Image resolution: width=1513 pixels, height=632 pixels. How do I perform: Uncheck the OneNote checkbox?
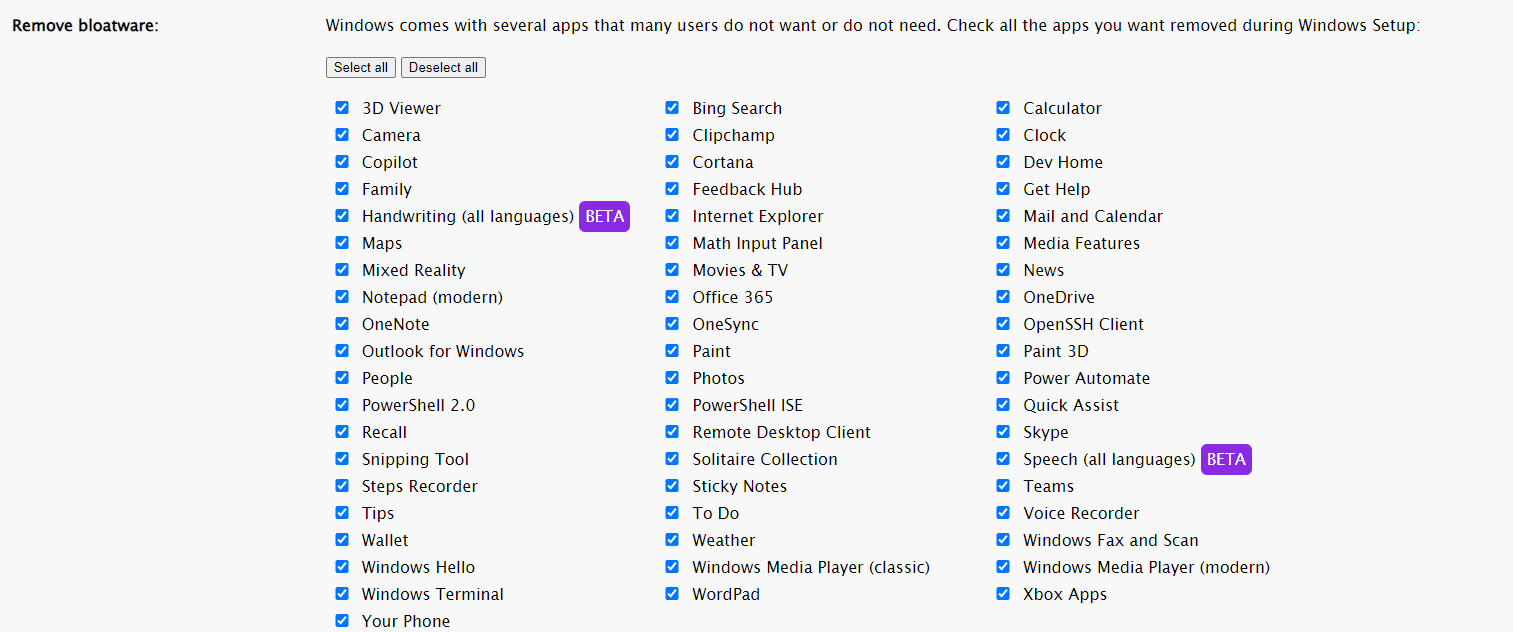pyautogui.click(x=342, y=324)
